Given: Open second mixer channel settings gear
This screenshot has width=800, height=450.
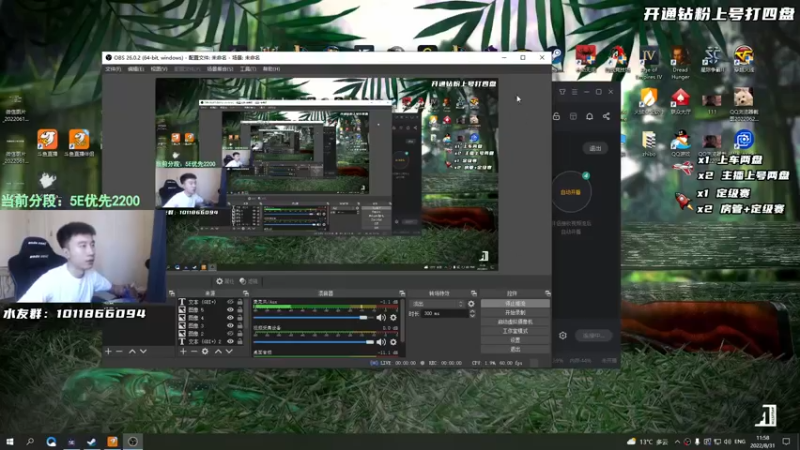Looking at the screenshot, I should [393, 342].
